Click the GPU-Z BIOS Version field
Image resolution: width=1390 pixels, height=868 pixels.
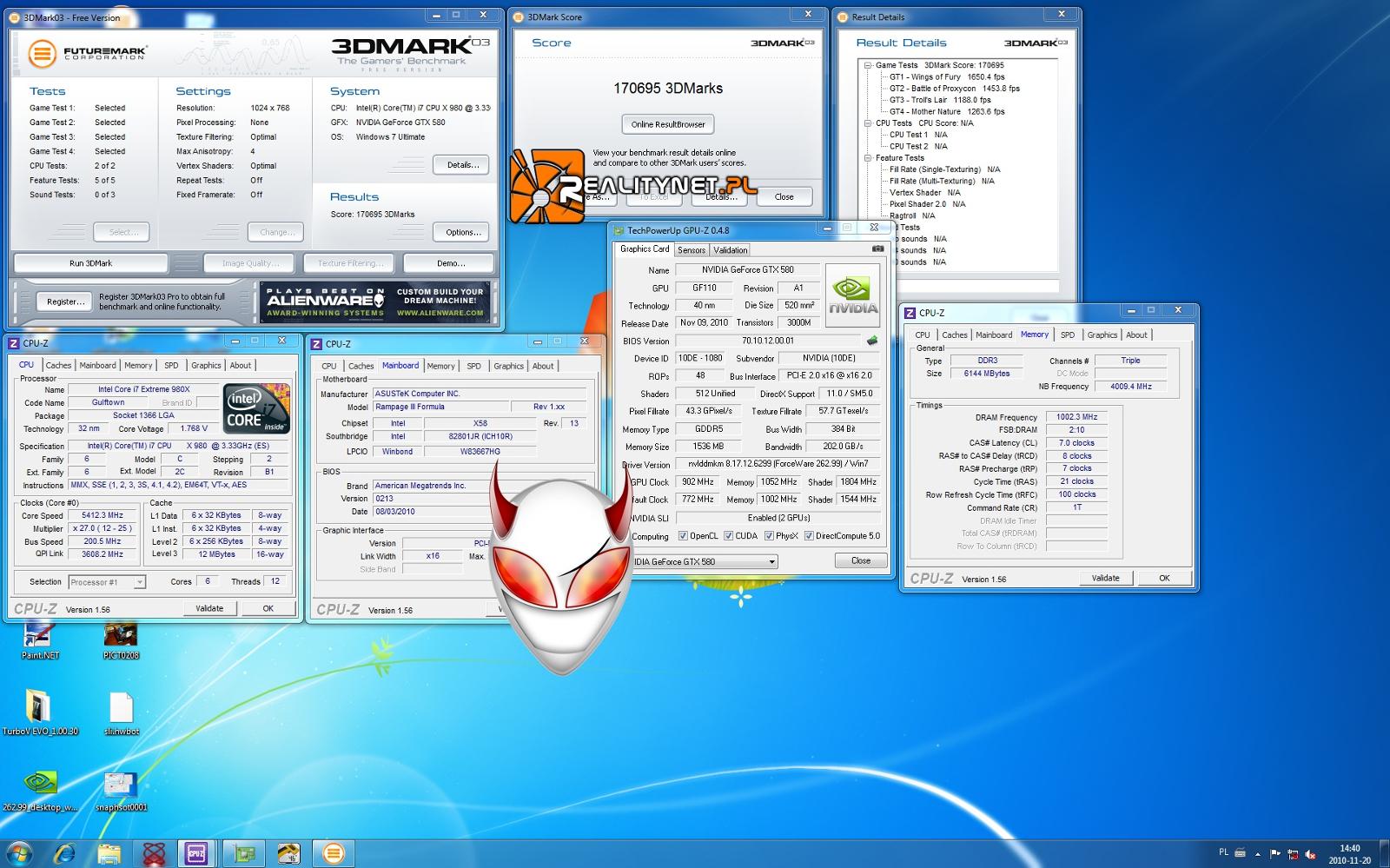click(x=768, y=341)
